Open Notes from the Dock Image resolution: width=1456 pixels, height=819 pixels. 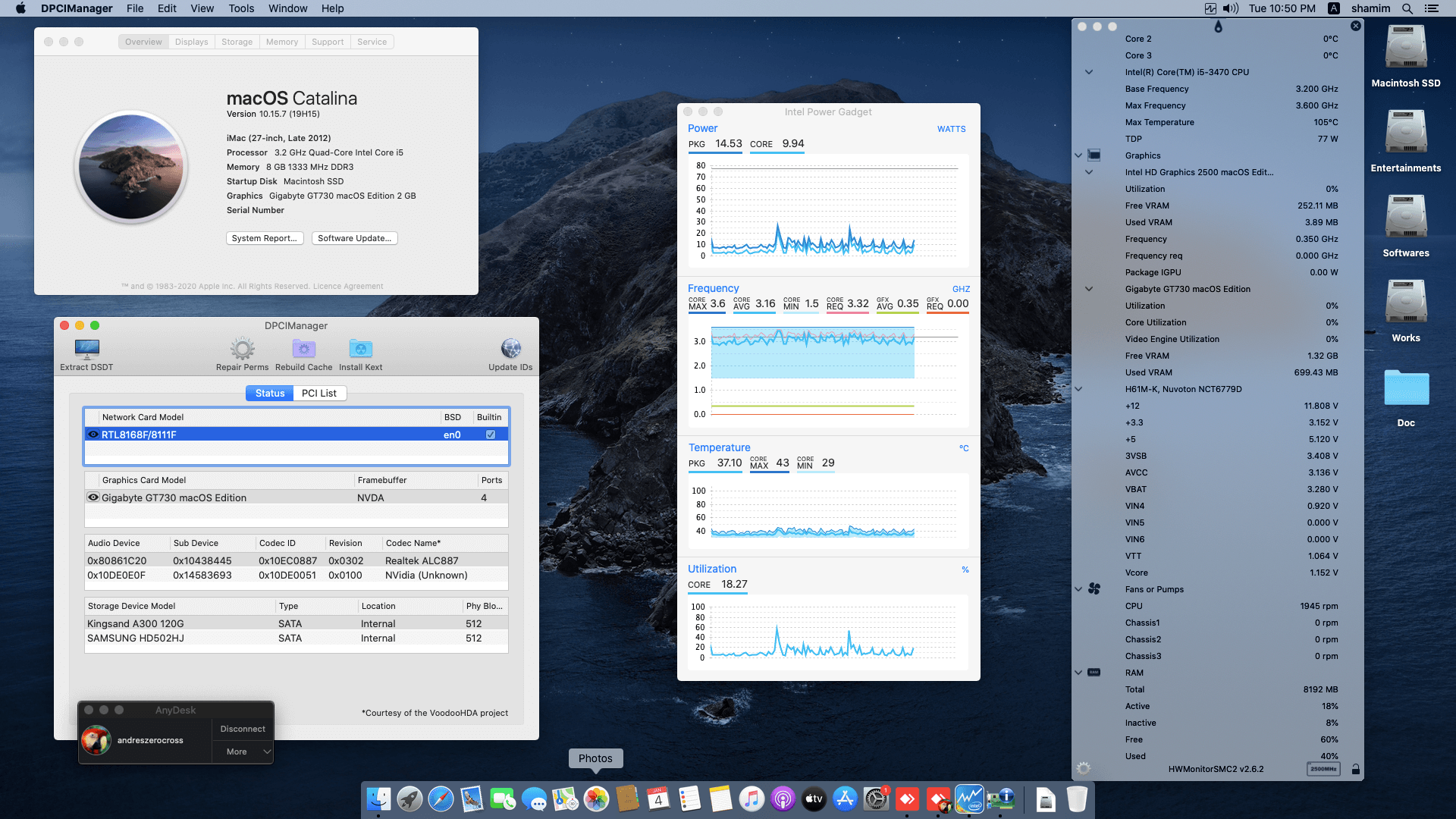720,799
